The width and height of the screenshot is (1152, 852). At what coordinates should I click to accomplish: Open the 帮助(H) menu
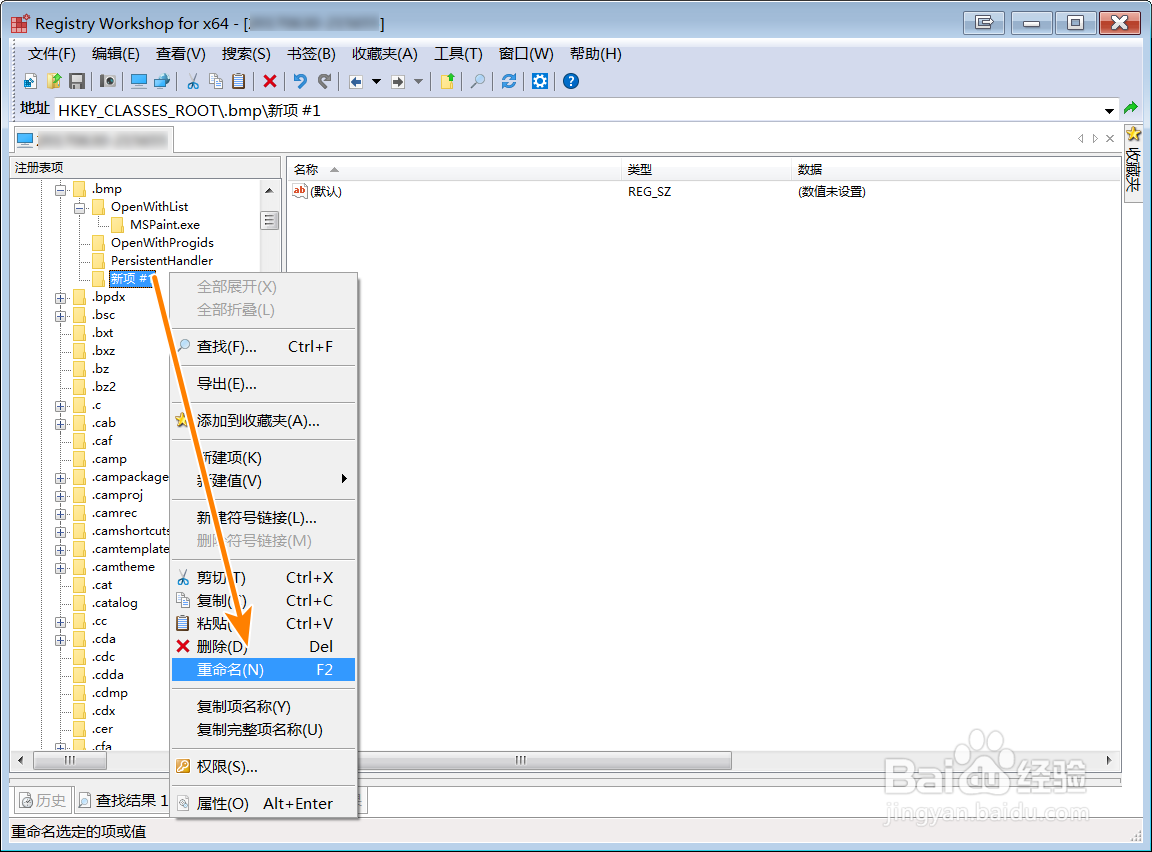pos(595,54)
